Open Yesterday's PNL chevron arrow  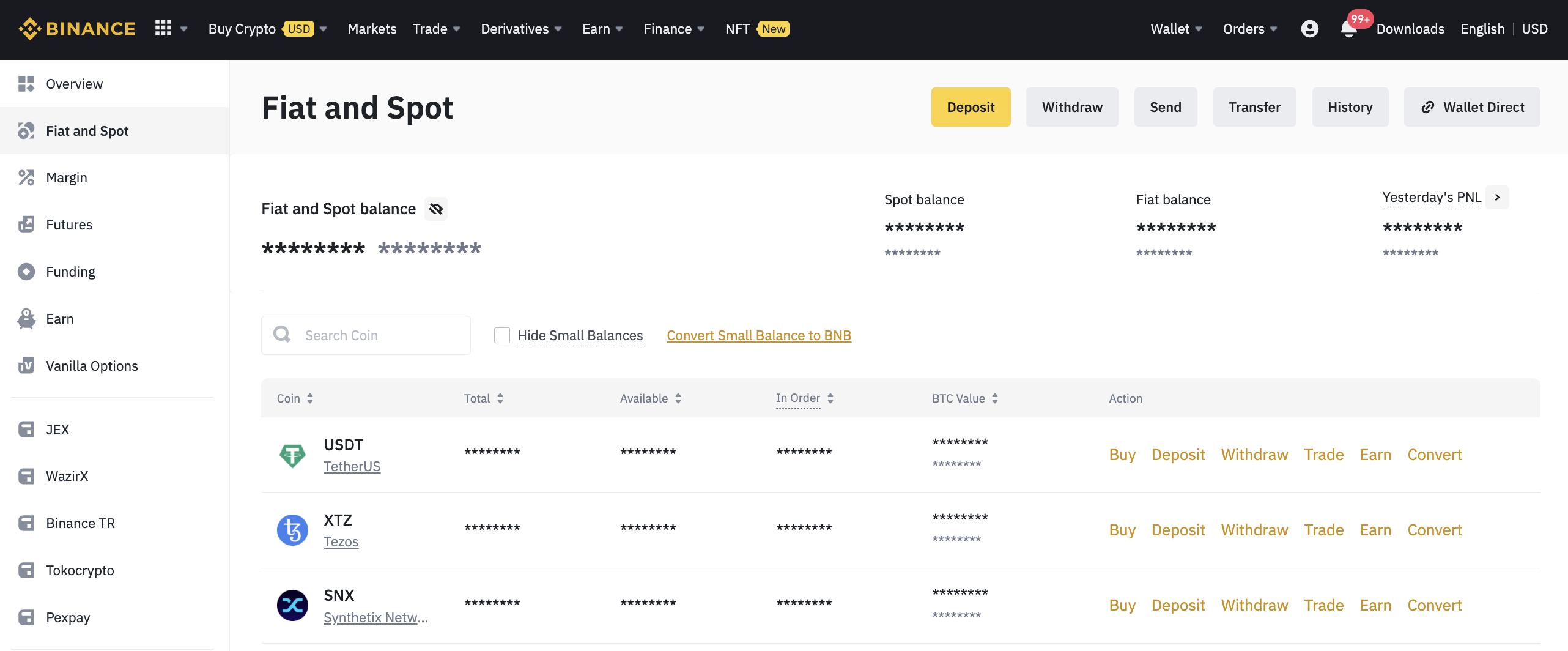(x=1497, y=197)
